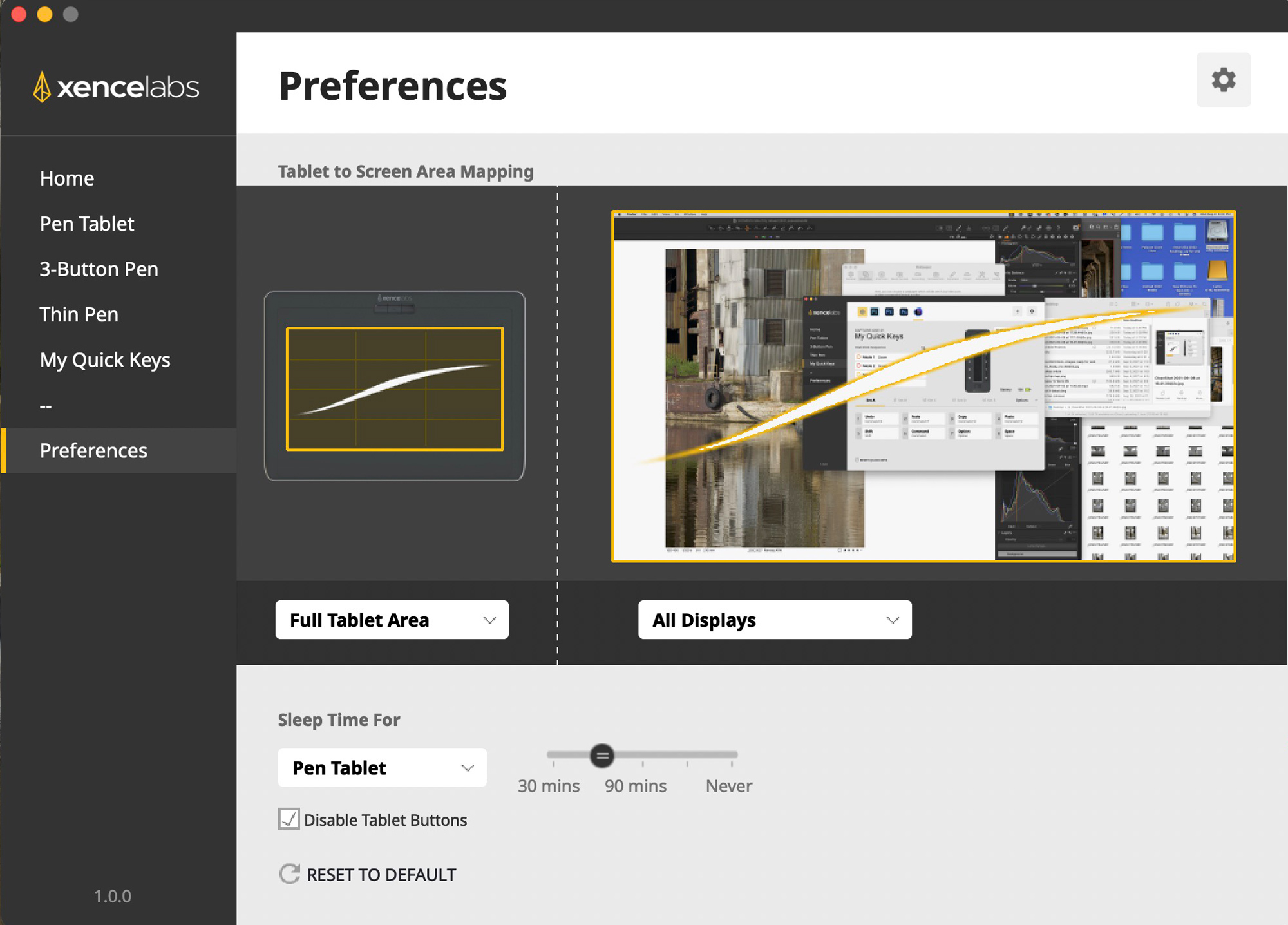Open the Sleep Time For dropdown
The image size is (1288, 925).
[382, 767]
